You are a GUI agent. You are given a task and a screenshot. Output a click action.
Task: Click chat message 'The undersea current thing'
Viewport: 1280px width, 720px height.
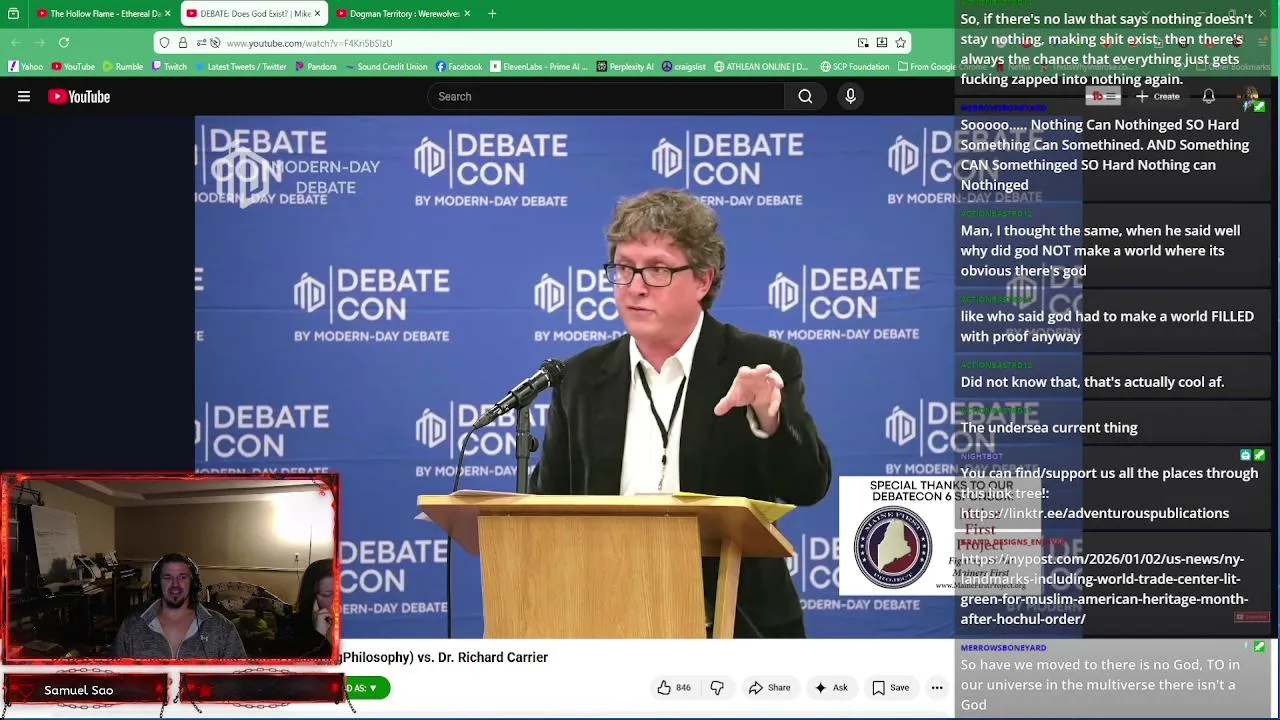(x=1049, y=428)
